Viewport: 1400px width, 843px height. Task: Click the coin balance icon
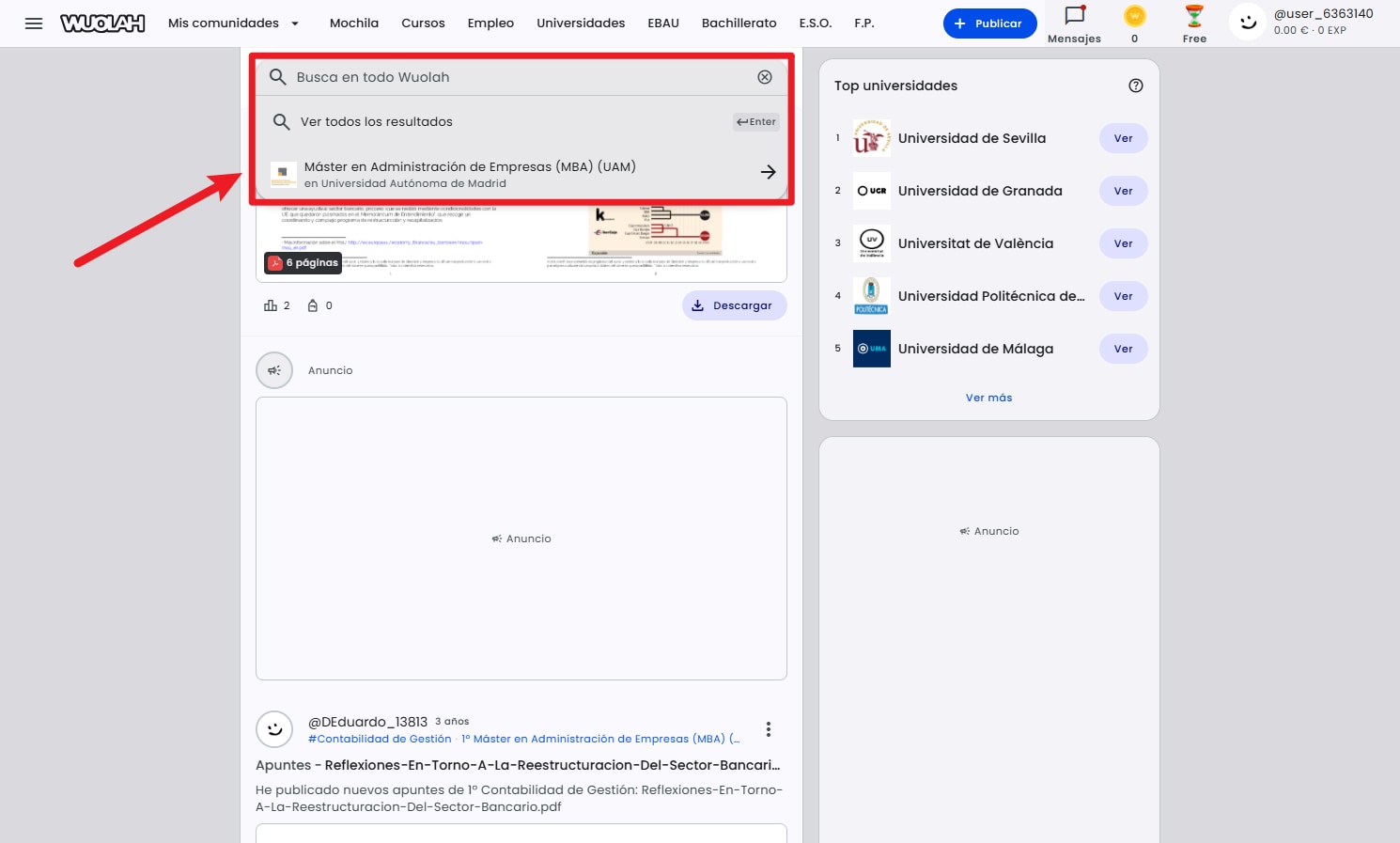point(1135,16)
